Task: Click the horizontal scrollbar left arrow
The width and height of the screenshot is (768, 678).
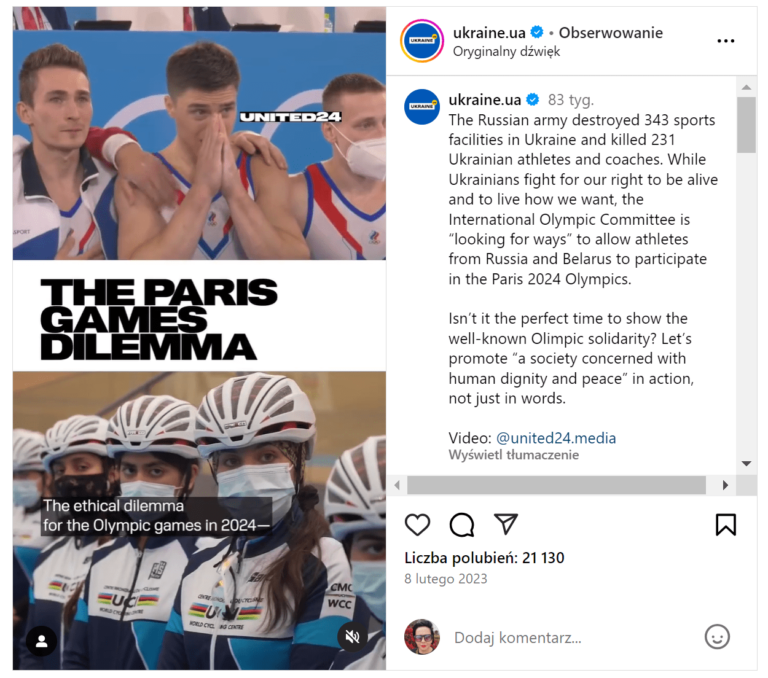Action: [x=397, y=485]
